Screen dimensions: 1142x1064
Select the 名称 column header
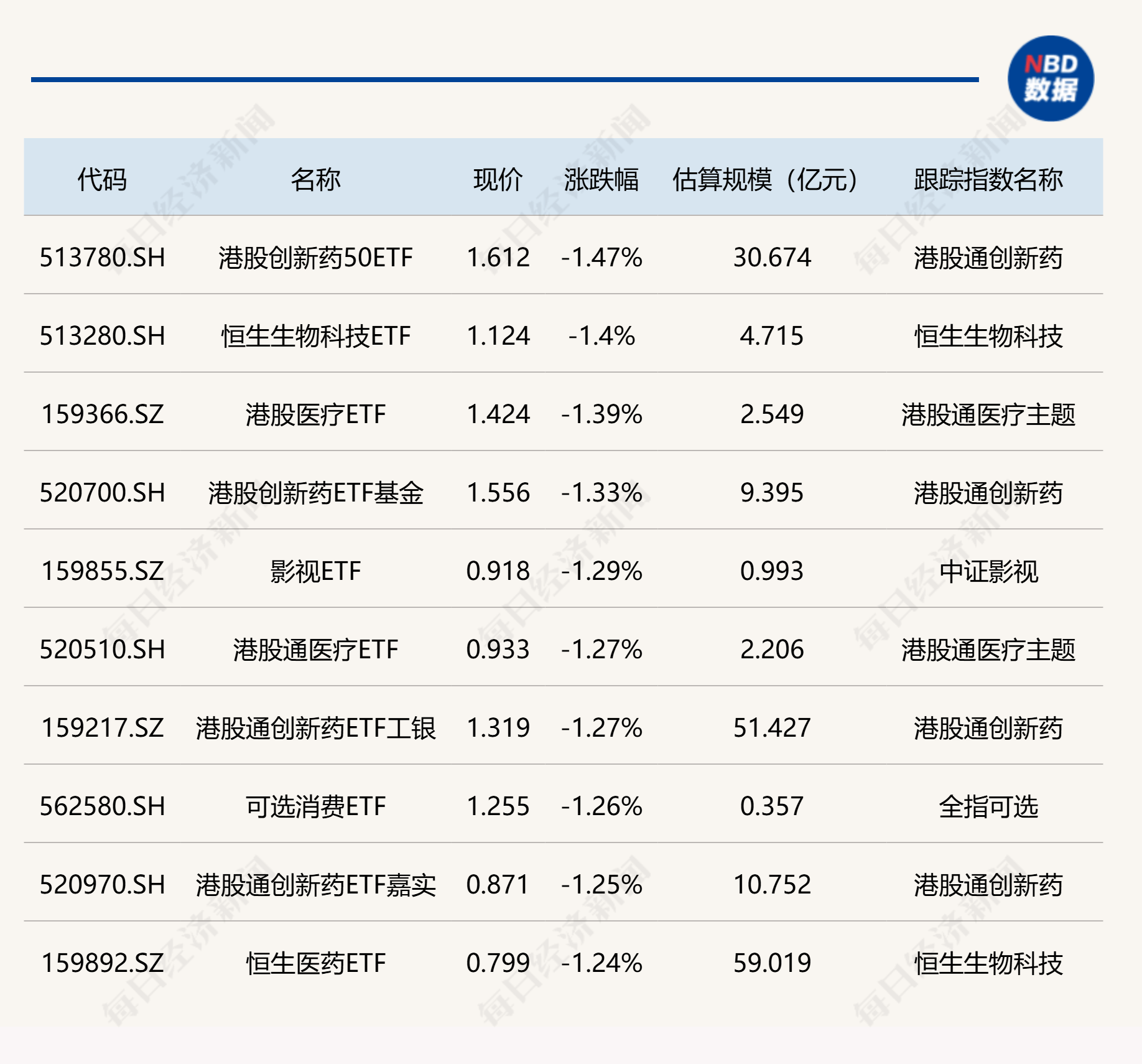pos(315,180)
